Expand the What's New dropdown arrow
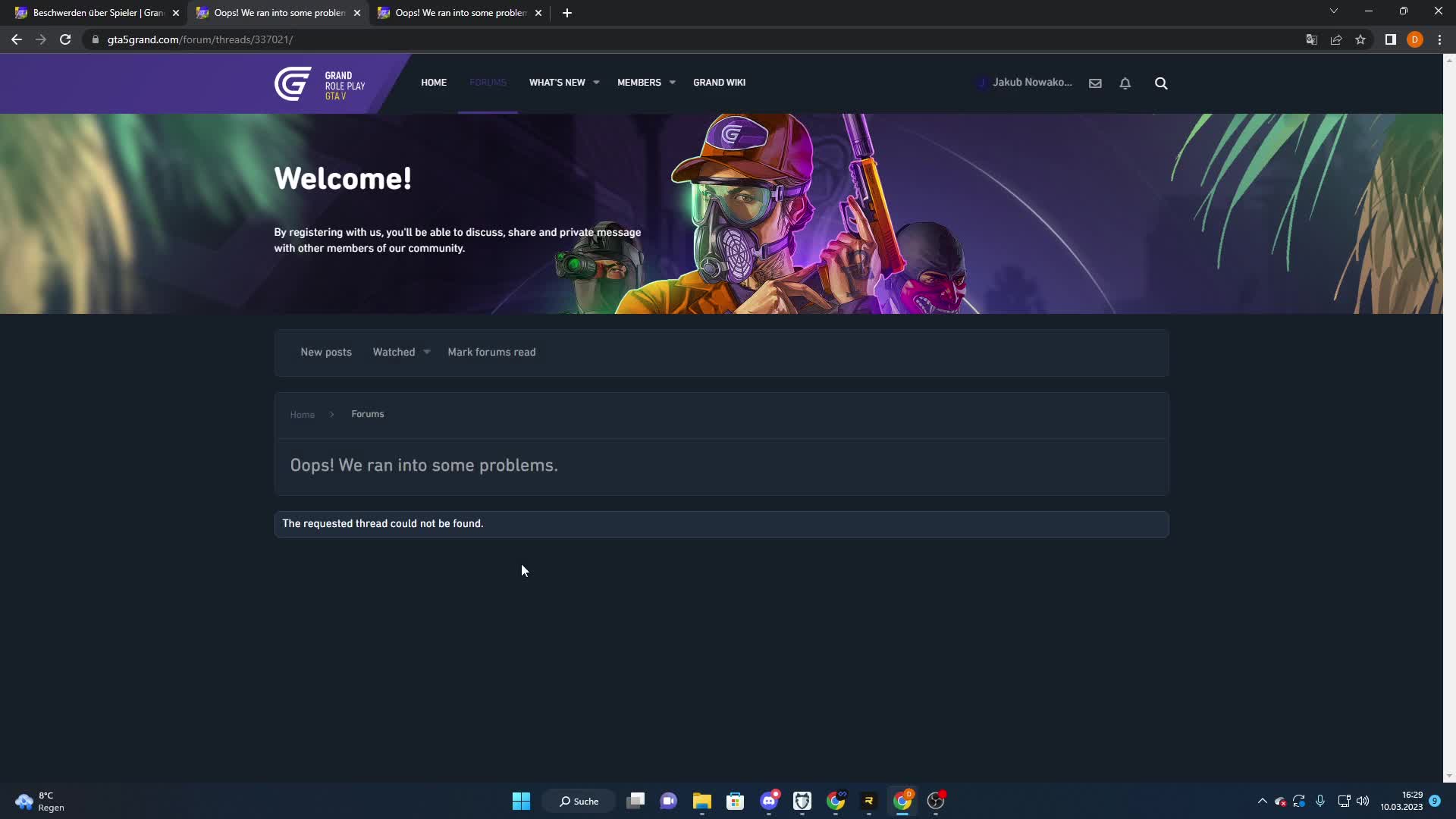 [596, 83]
